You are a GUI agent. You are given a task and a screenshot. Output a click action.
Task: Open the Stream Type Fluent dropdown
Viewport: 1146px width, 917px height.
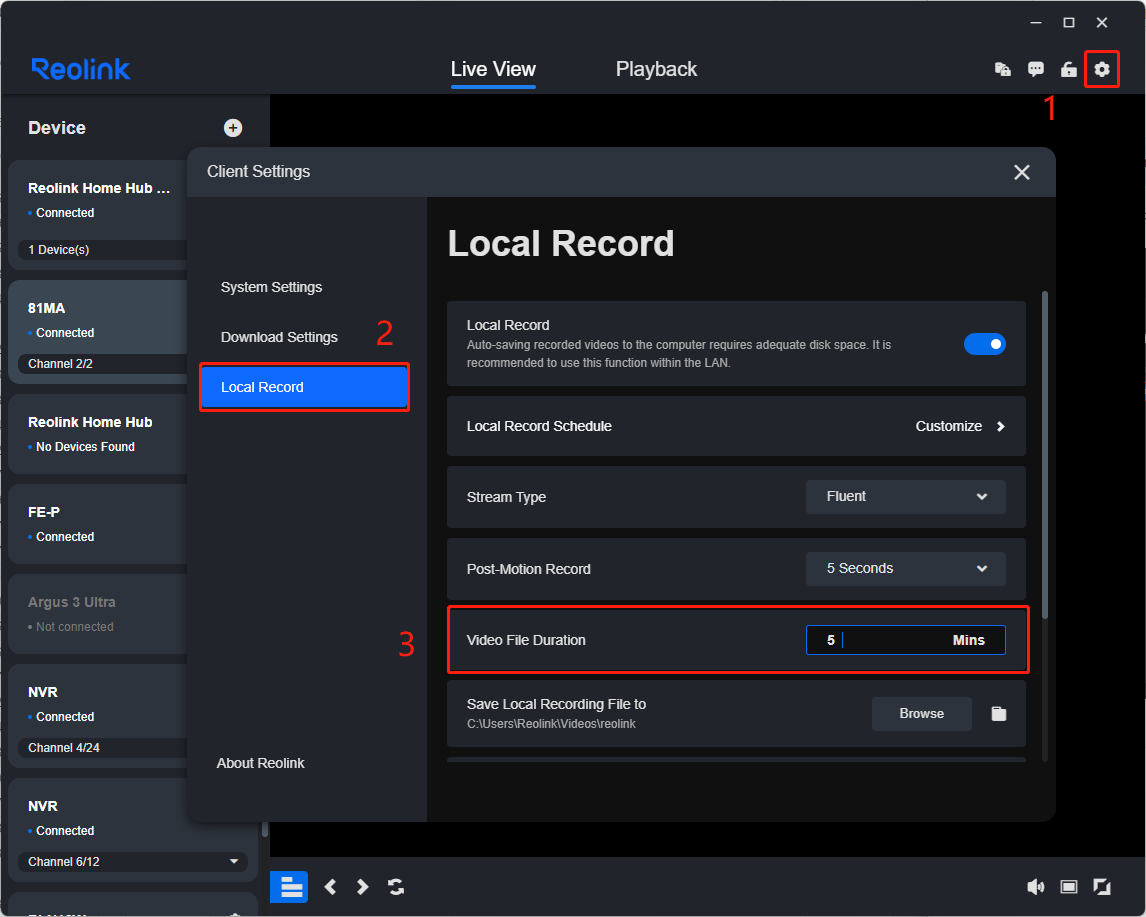(x=906, y=497)
